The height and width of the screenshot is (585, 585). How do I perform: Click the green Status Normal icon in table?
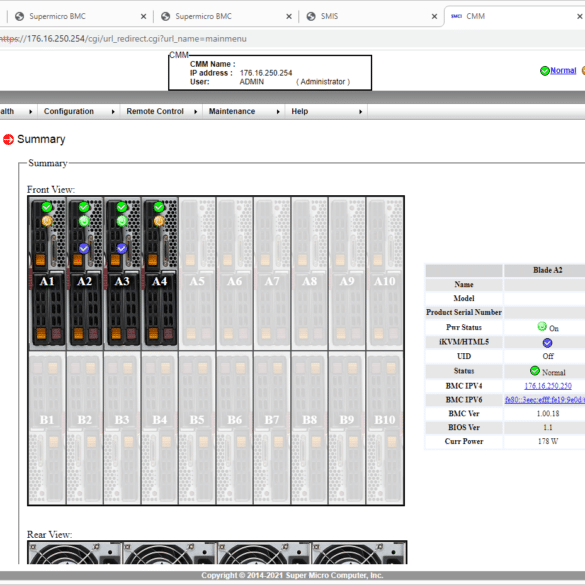pos(535,370)
